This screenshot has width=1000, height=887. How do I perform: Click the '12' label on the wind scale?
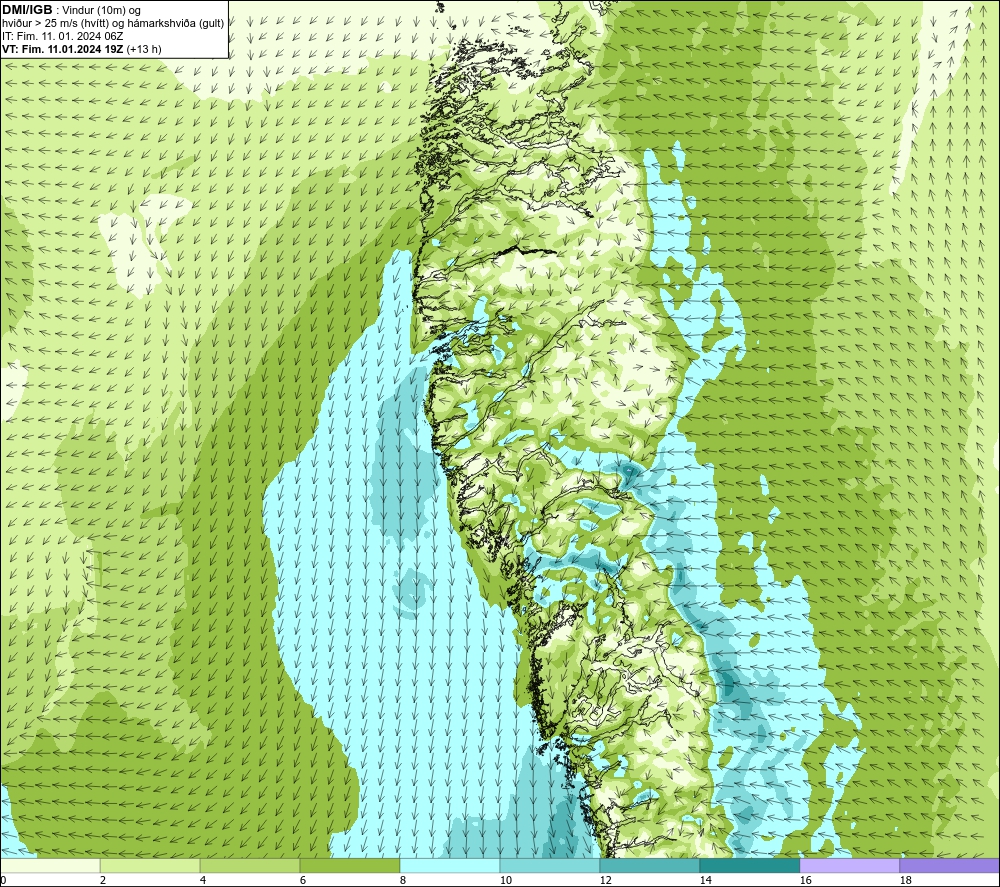605,881
